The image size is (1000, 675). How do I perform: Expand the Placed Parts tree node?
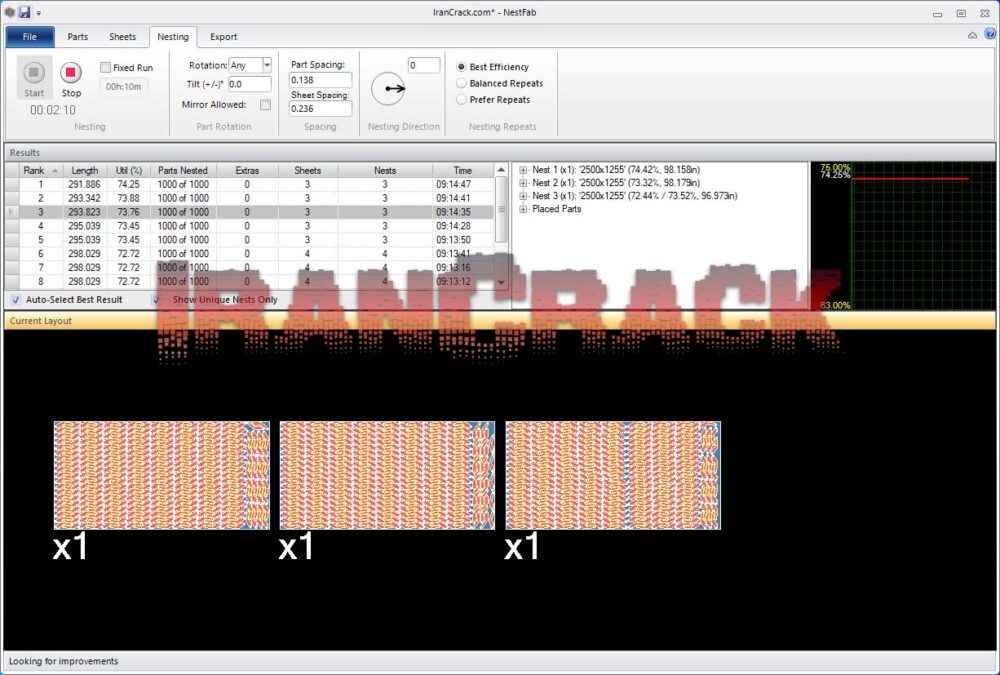coord(523,209)
